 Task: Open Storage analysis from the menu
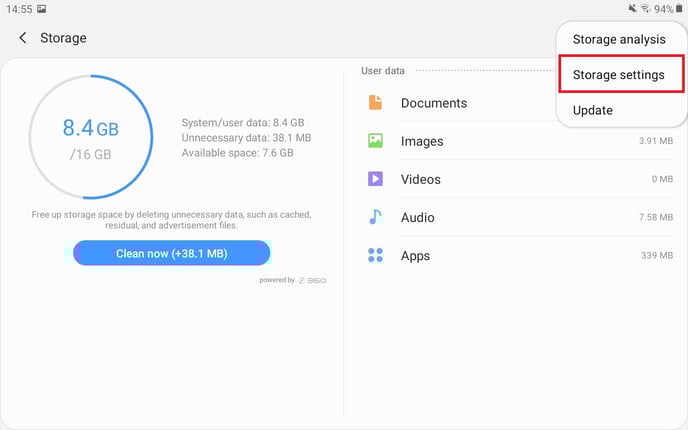pos(619,39)
